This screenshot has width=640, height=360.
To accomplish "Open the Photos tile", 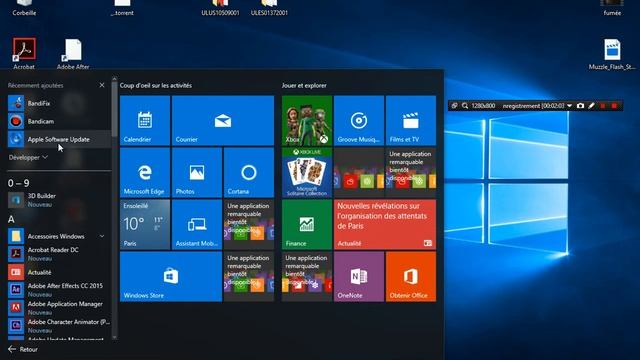I will pyautogui.click(x=197, y=172).
